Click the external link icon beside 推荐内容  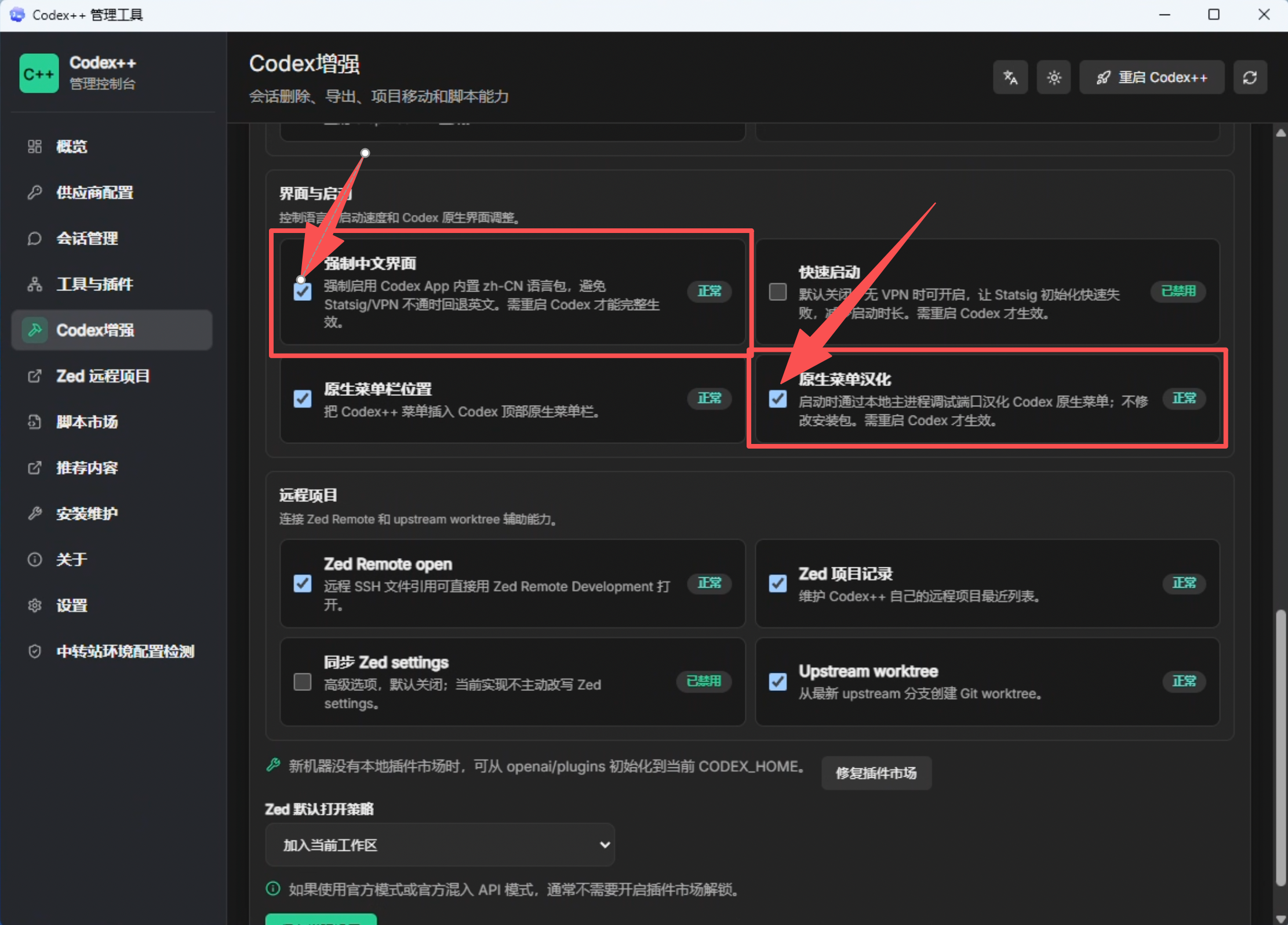(35, 468)
